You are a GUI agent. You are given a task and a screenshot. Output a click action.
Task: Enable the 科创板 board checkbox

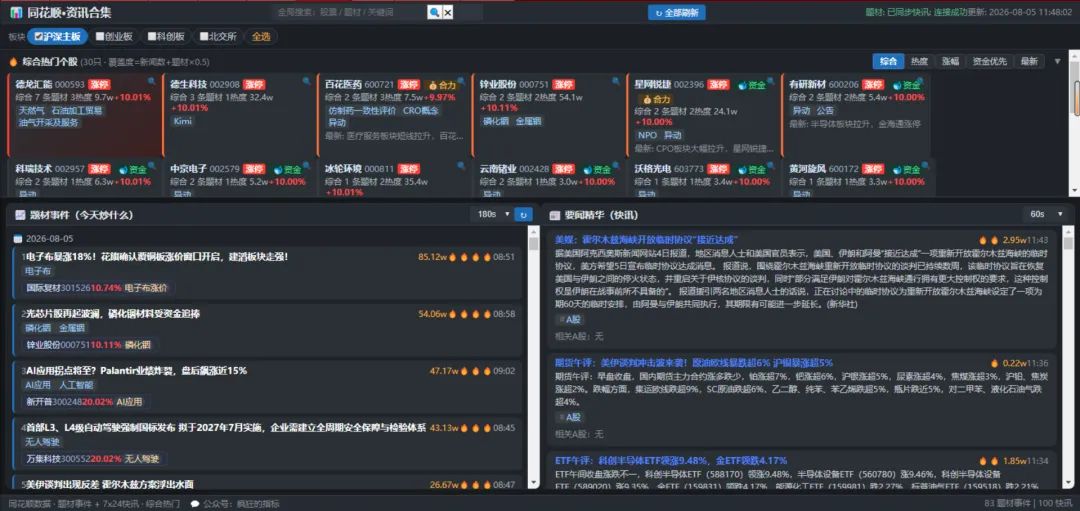[x=152, y=36]
